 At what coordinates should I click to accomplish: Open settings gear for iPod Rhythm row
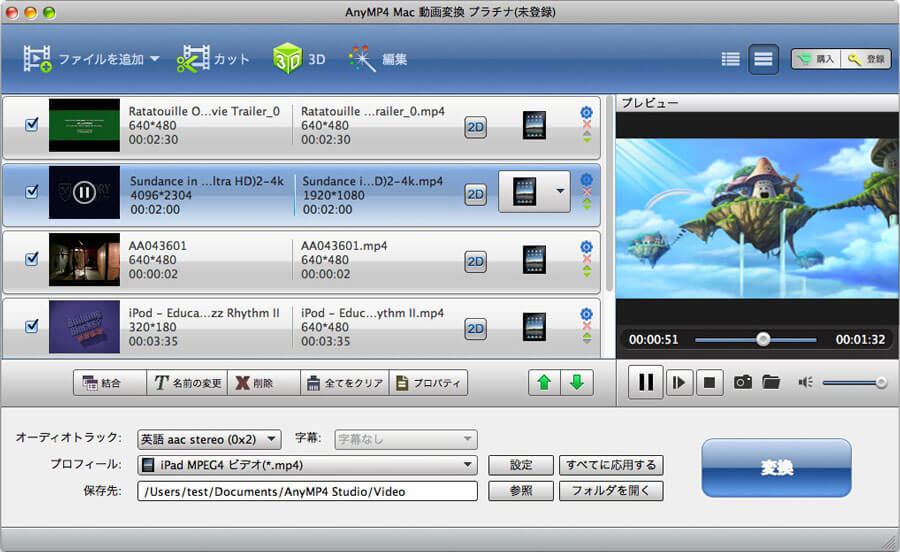pos(586,314)
